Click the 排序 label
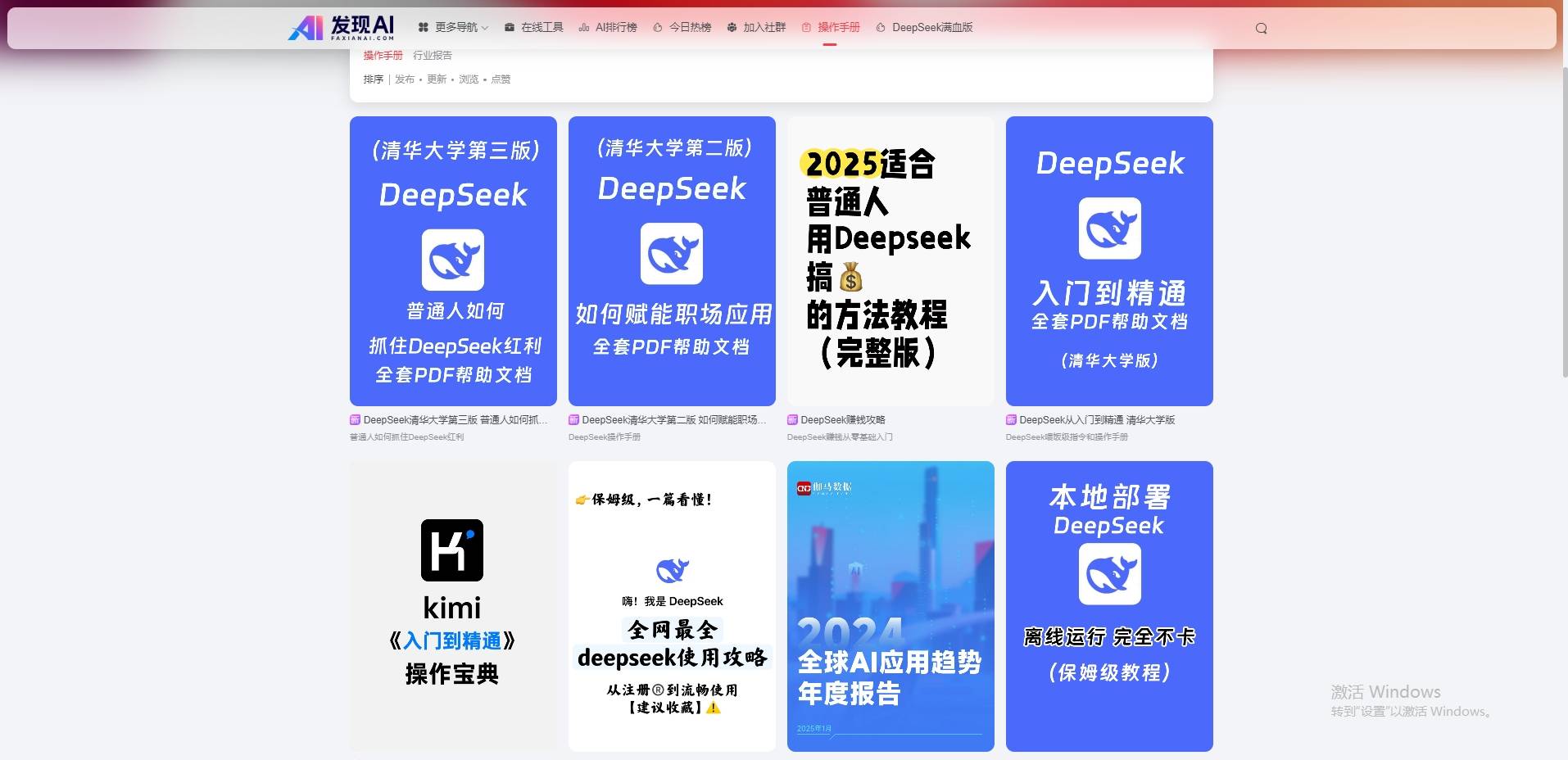 tap(374, 79)
